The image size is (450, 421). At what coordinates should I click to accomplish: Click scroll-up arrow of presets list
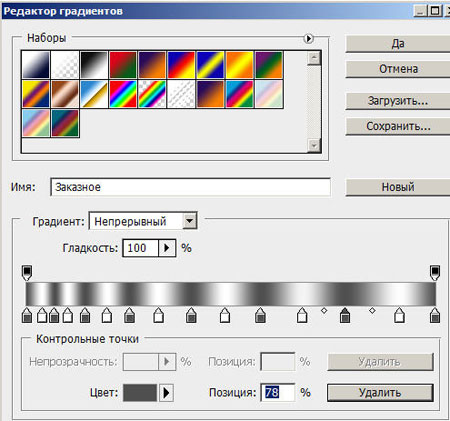pyautogui.click(x=314, y=58)
